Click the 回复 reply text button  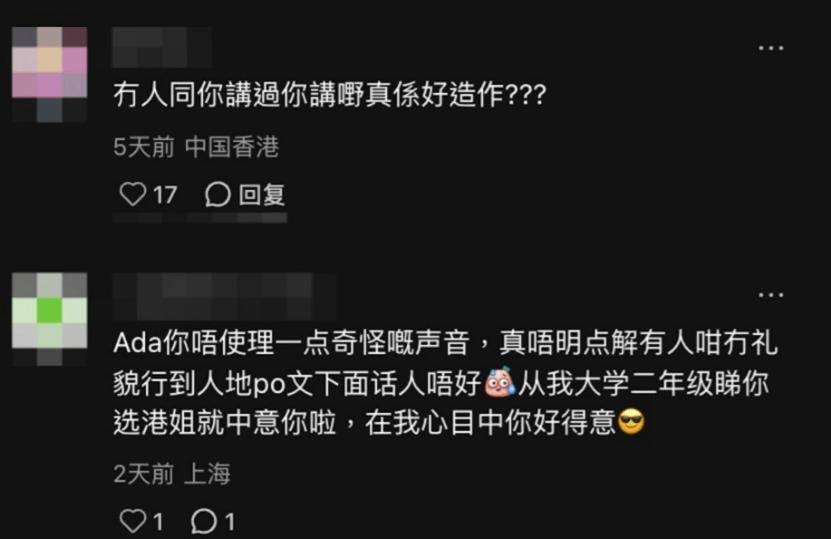coord(262,195)
